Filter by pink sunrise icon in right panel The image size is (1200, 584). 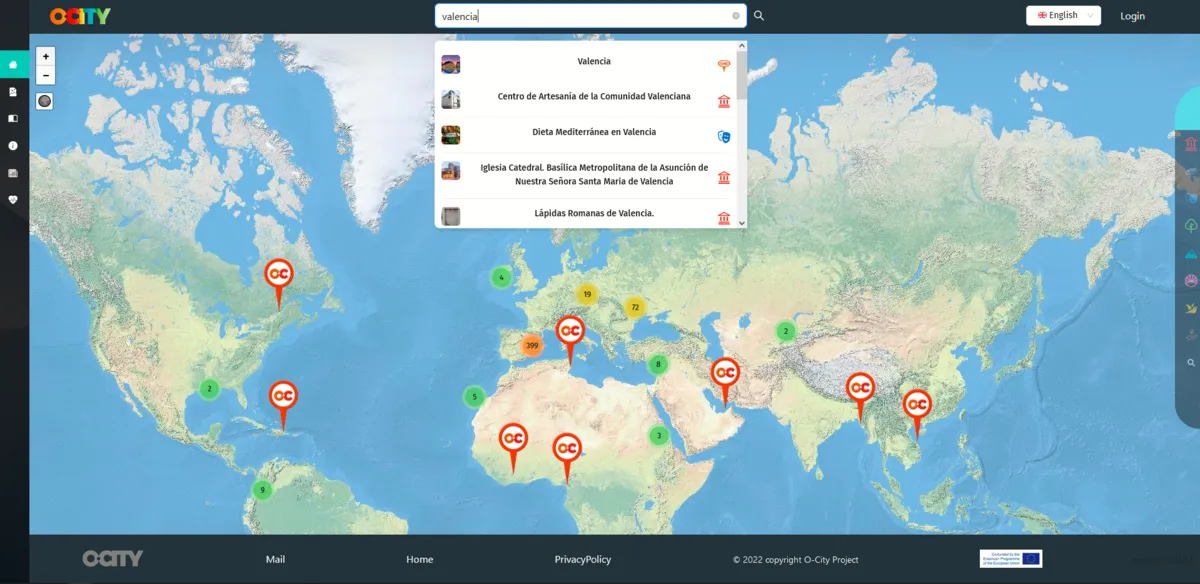(1191, 281)
